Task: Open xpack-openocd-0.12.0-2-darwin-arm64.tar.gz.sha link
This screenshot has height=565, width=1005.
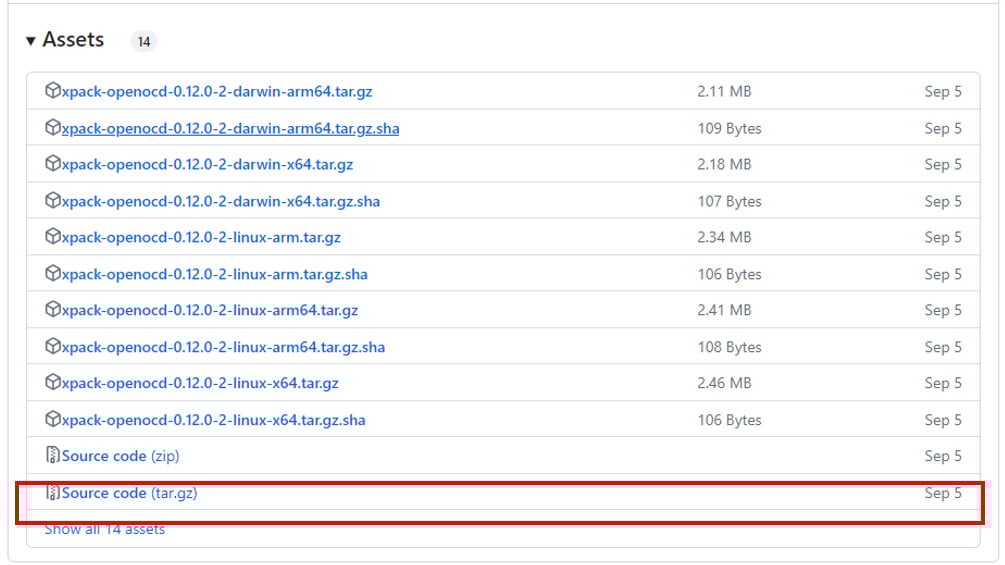Action: (x=230, y=129)
